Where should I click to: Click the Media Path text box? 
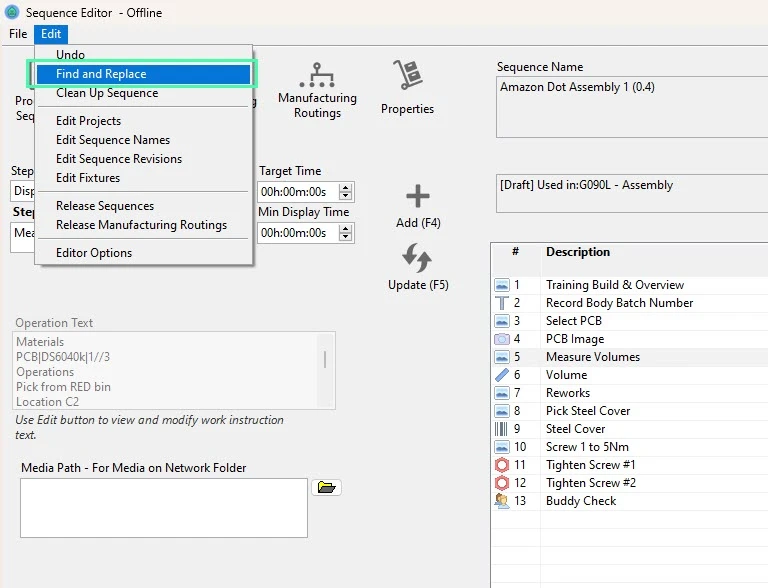(x=164, y=507)
